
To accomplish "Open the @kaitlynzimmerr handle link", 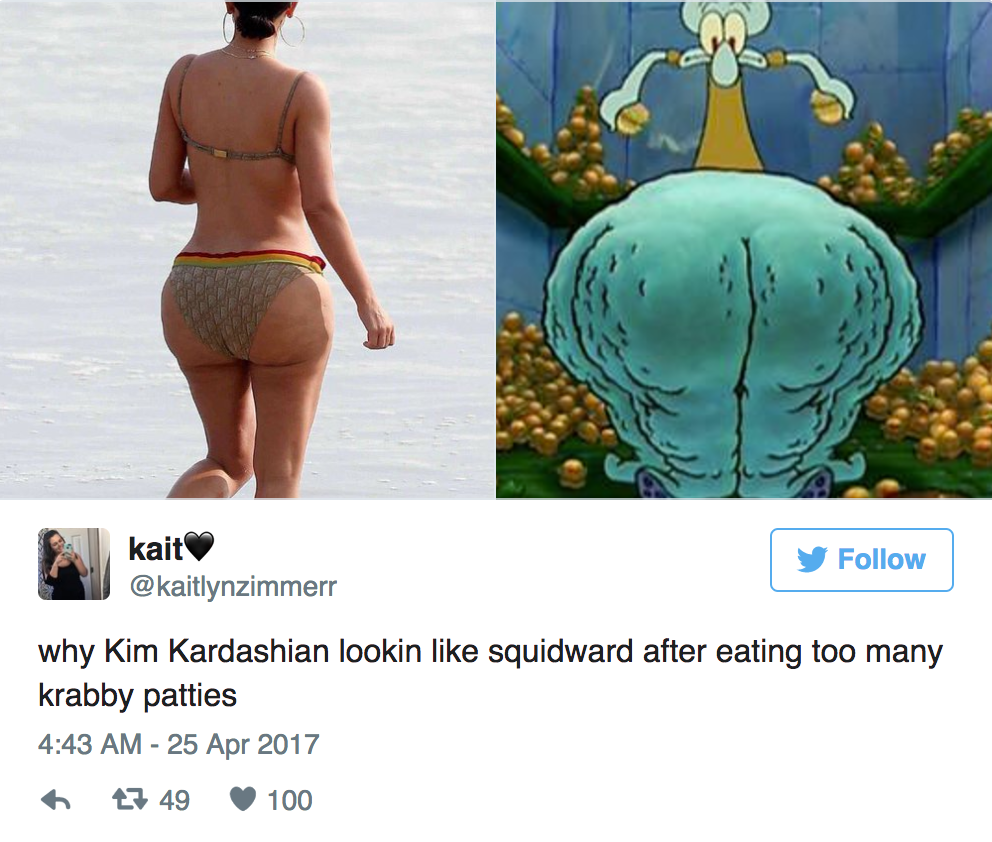I will coord(233,587).
